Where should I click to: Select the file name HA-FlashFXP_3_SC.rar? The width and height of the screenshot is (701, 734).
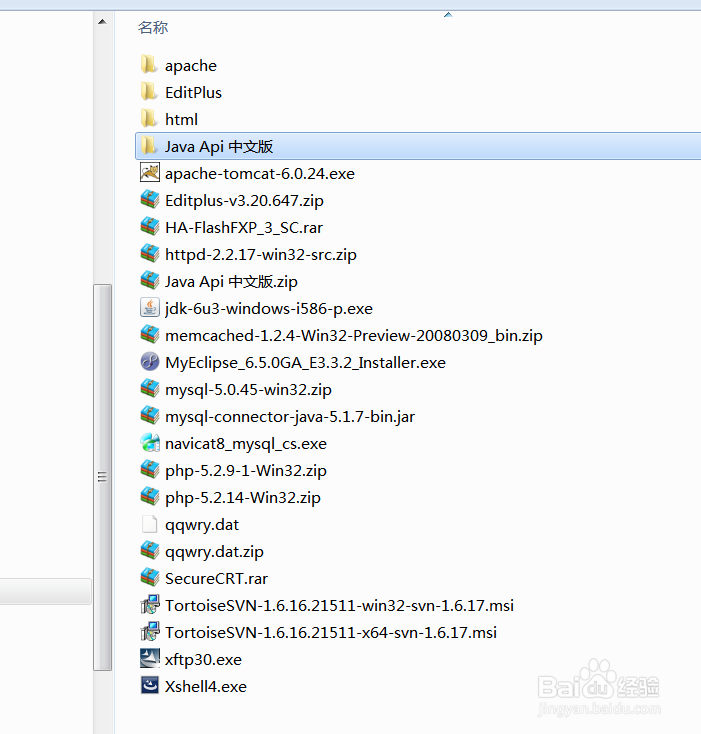(x=244, y=228)
